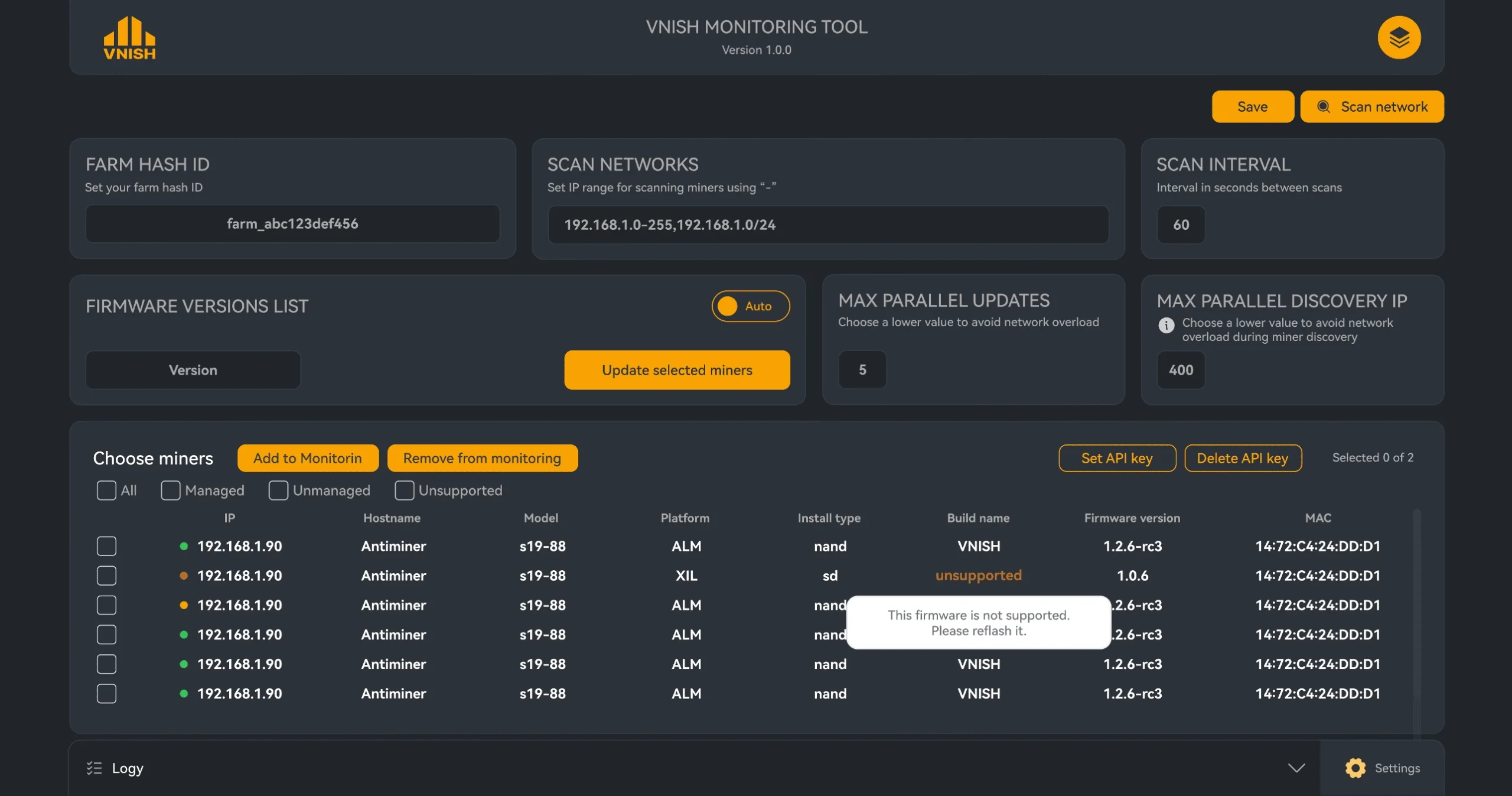Screen dimensions: 1512x796
Task: Click the 'Selected 0 of 2' label
Action: tap(1373, 457)
